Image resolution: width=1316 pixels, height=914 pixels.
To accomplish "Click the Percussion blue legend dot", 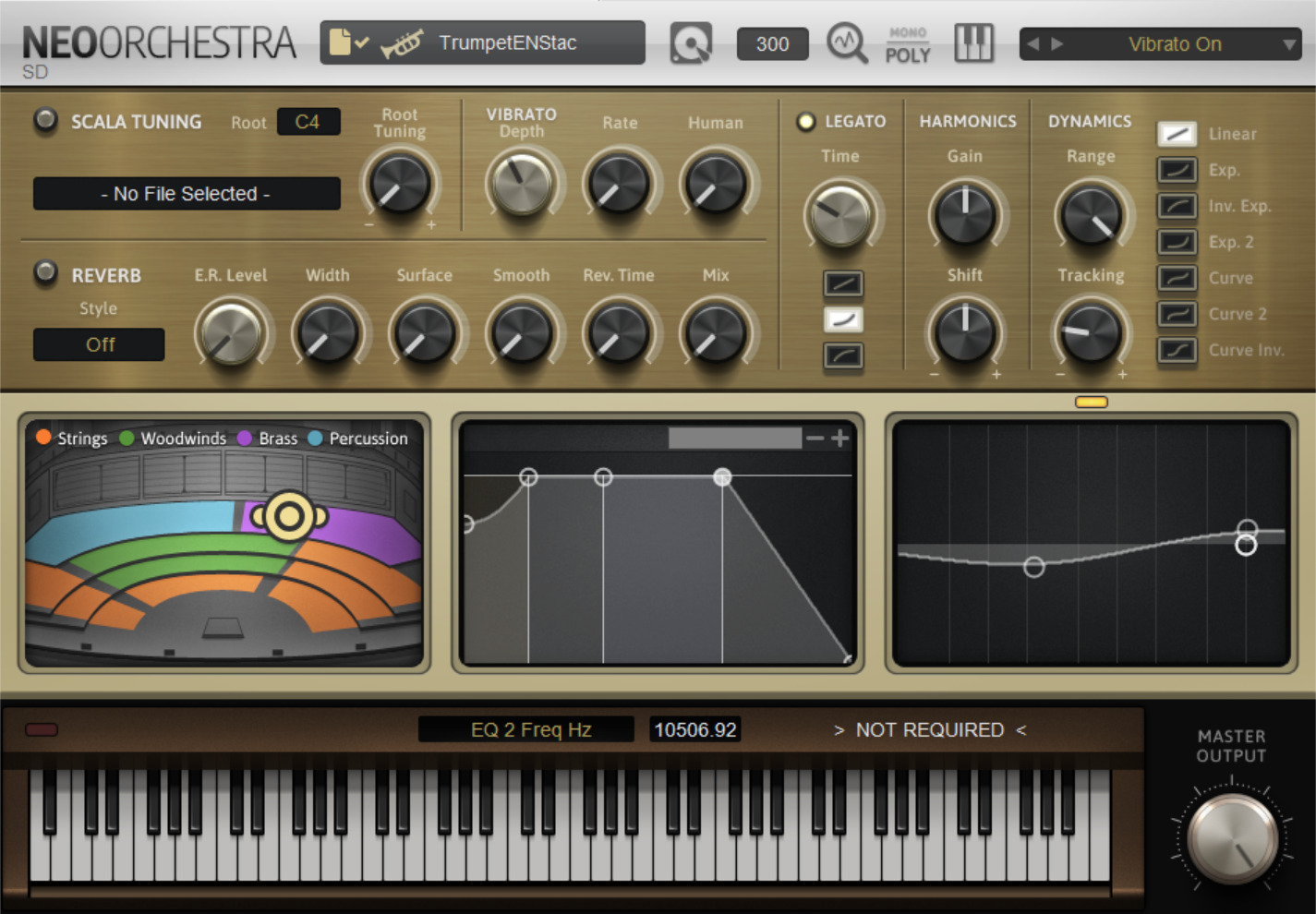I will (315, 438).
